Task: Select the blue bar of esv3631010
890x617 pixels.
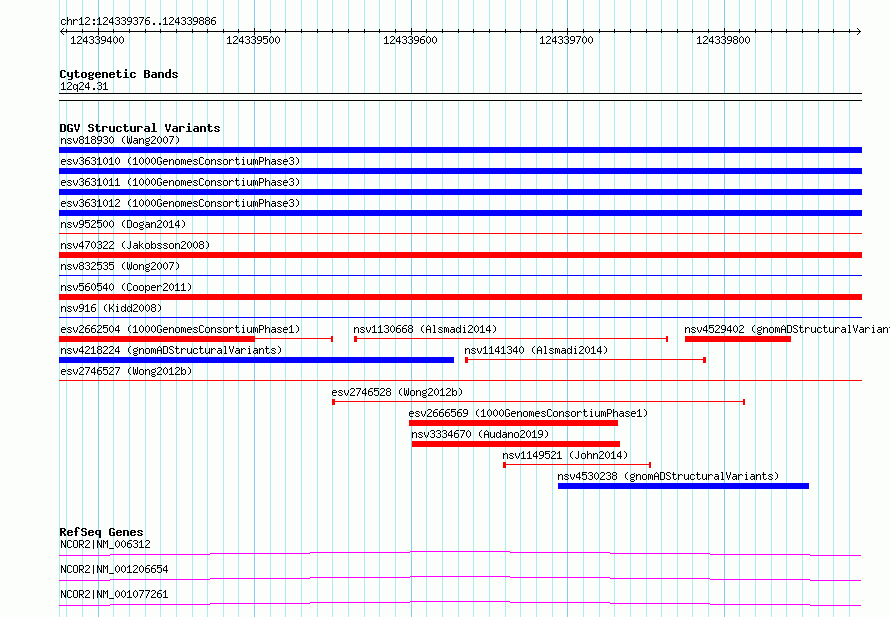Action: point(460,171)
